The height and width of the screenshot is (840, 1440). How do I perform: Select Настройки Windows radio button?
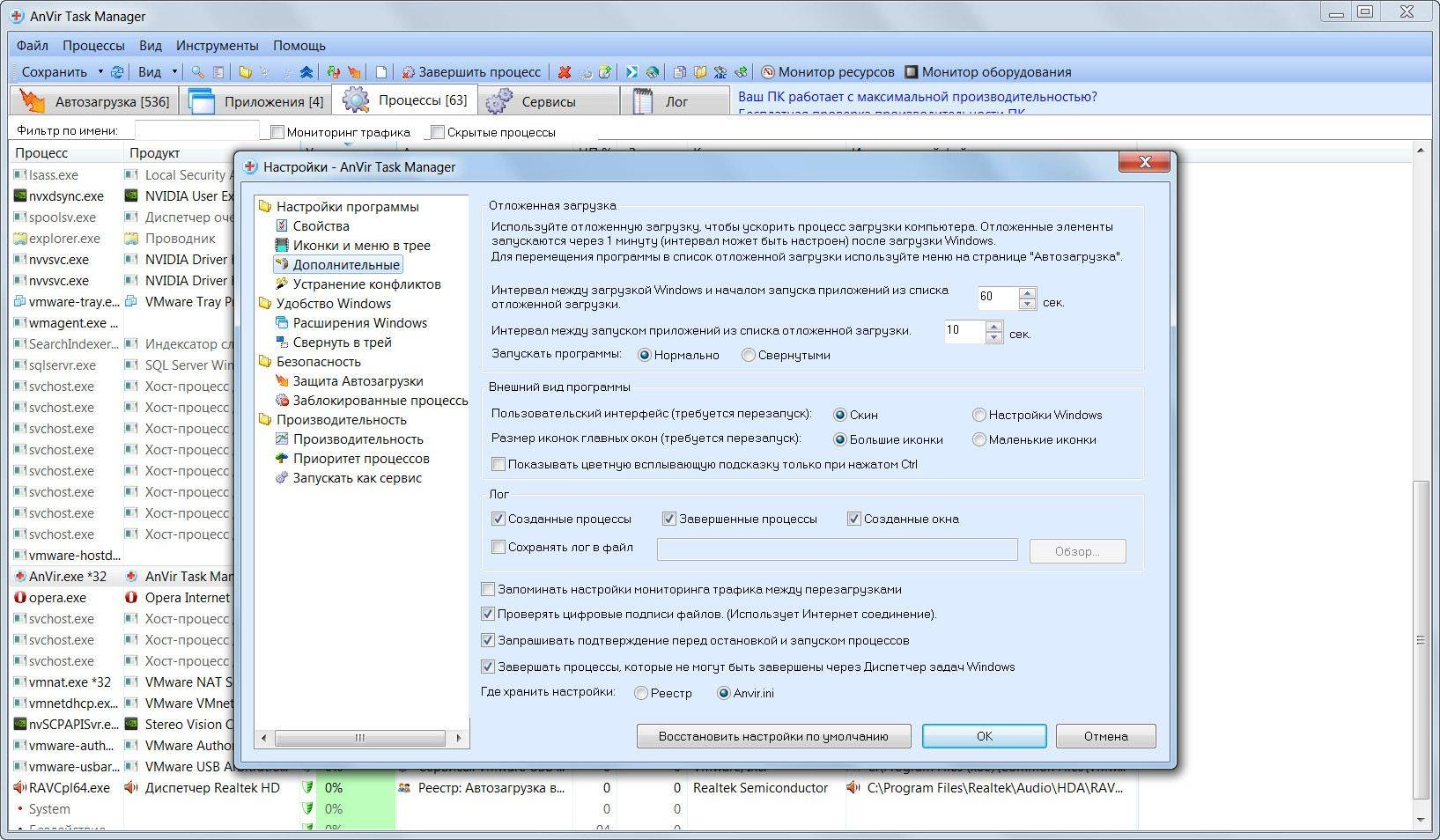(x=978, y=415)
